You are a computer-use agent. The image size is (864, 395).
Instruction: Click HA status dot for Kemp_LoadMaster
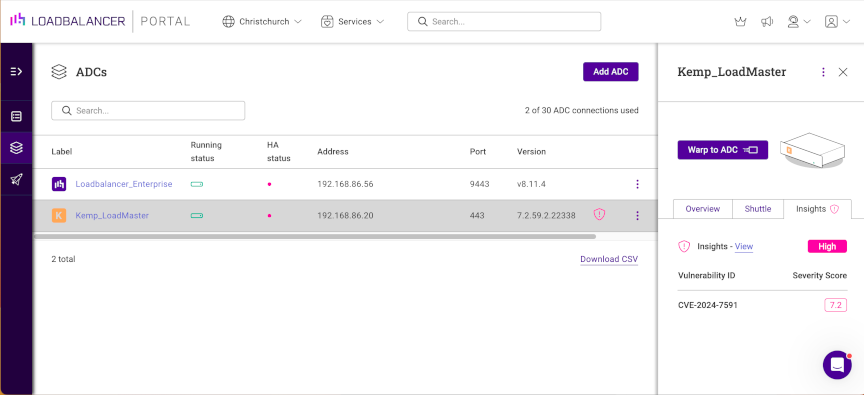pos(269,215)
